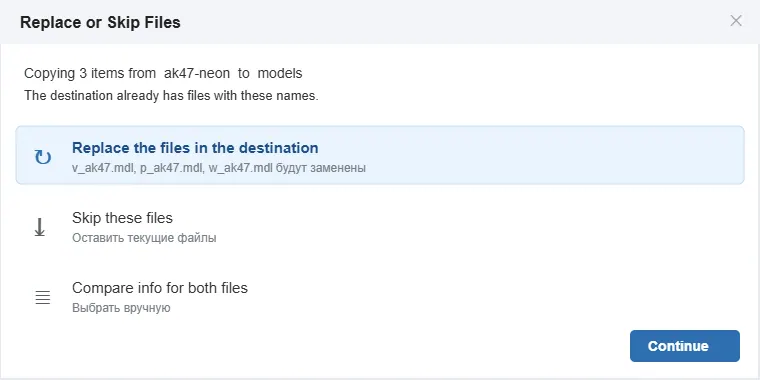Close the Replace or Skip Files dialog
760x380 pixels.
(736, 21)
